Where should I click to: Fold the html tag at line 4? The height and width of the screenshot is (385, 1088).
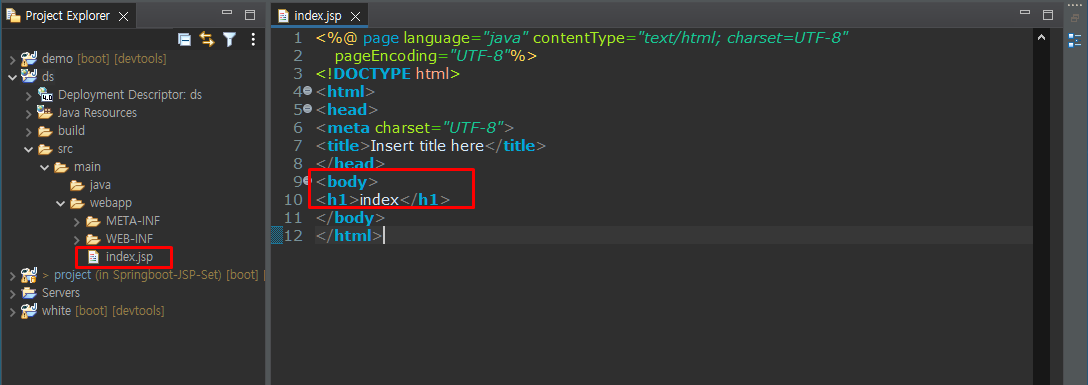click(307, 91)
